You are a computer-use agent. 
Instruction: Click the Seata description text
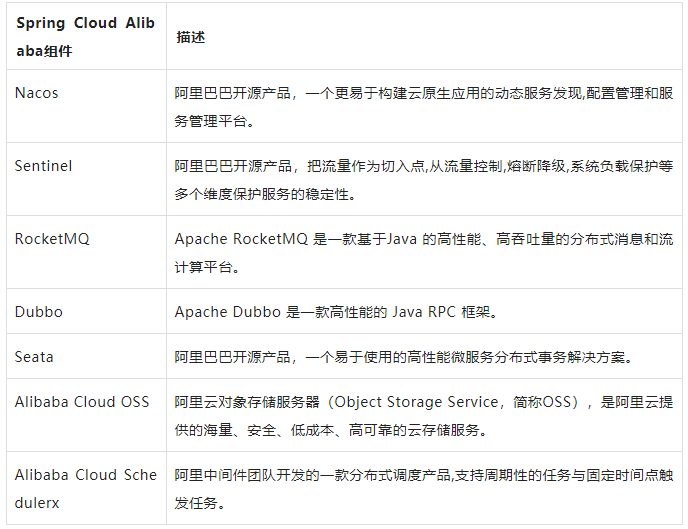[409, 357]
